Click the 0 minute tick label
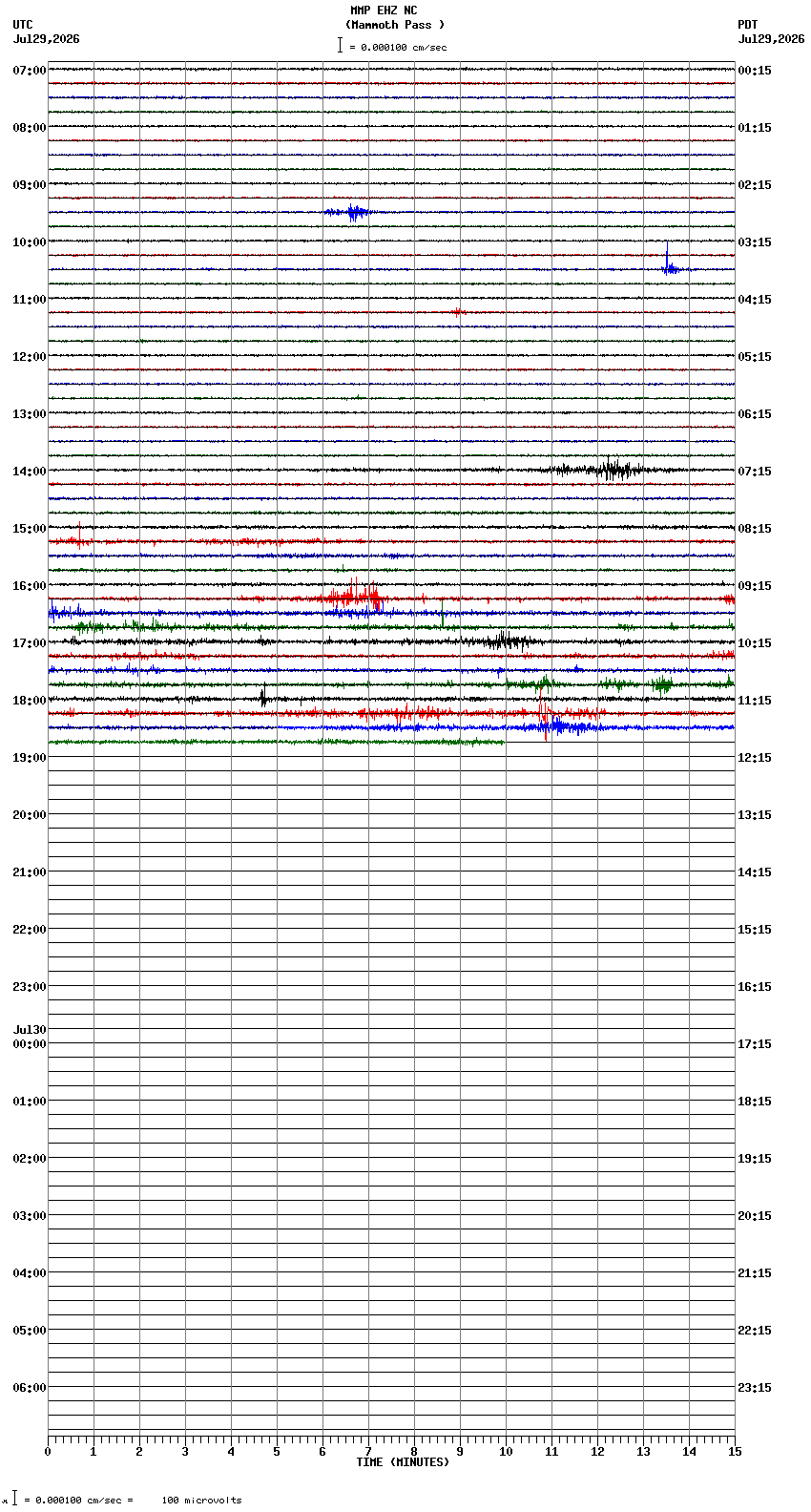The image size is (811, 1512). point(48,1452)
